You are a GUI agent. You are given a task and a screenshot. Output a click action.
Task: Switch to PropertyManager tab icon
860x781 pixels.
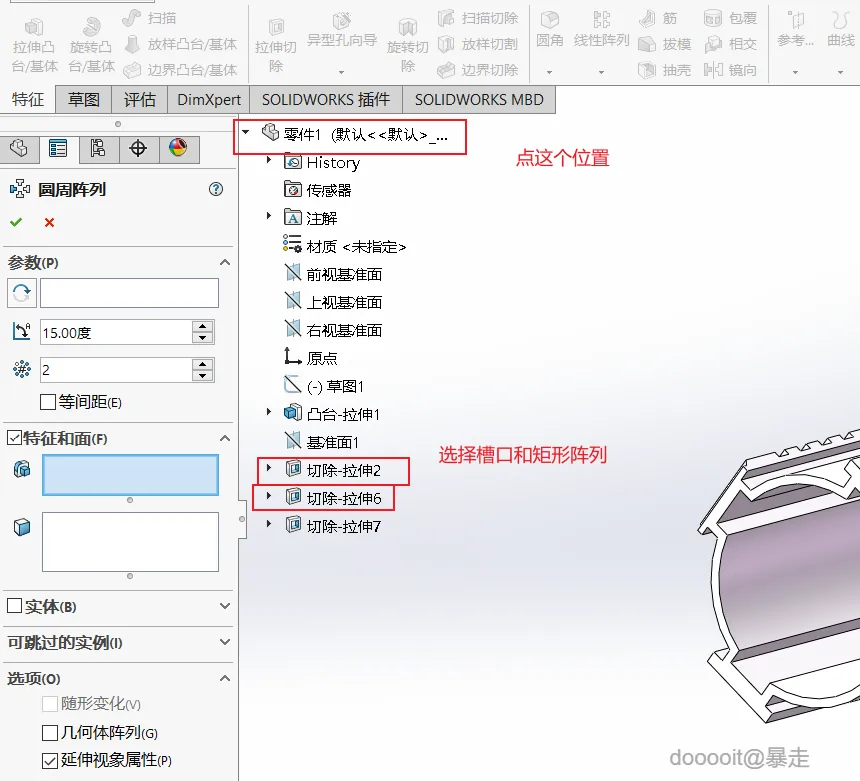58,149
